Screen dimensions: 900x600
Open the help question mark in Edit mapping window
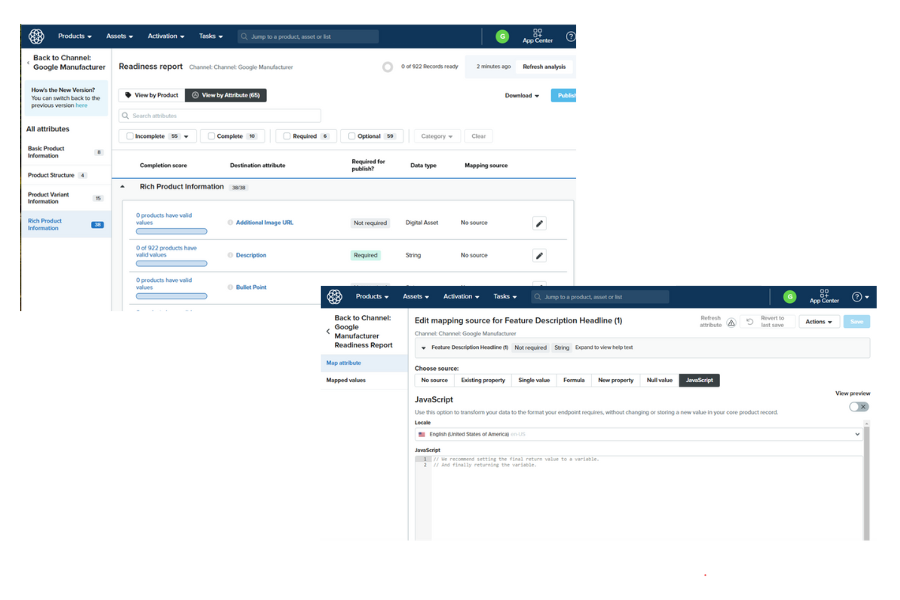click(857, 297)
